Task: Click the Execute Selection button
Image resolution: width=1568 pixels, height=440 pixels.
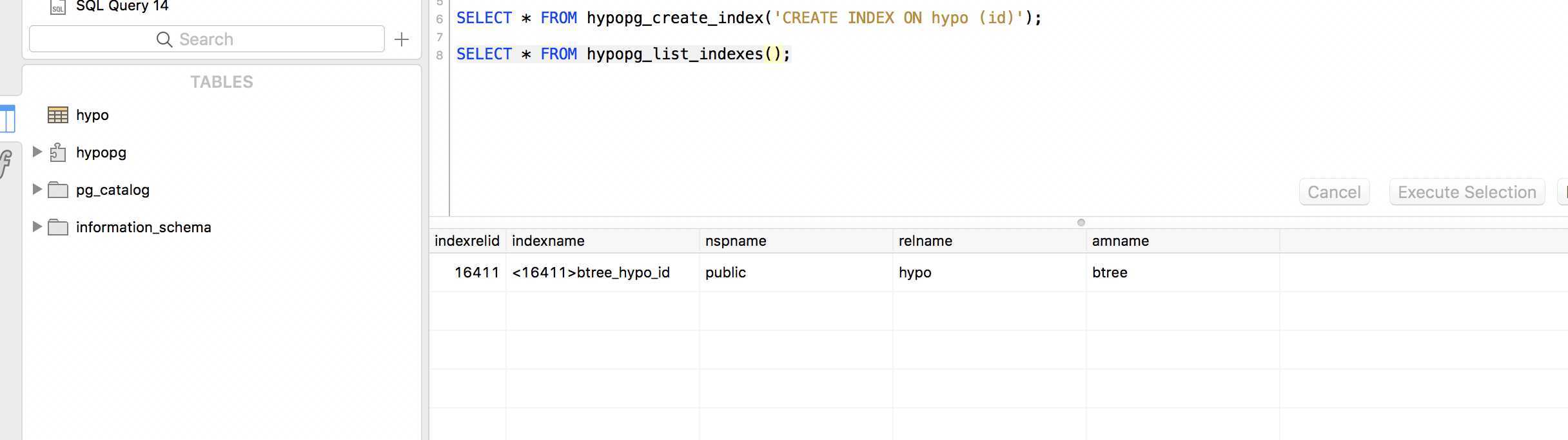Action: (1467, 192)
